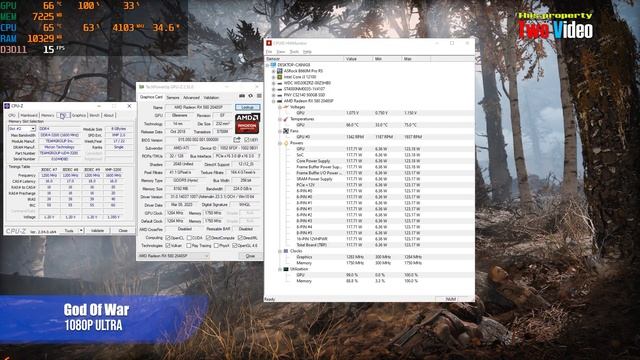640x360 pixels.
Task: Toggle the Vulkan checkbox in GPU-Z
Action: pyautogui.click(x=168, y=246)
